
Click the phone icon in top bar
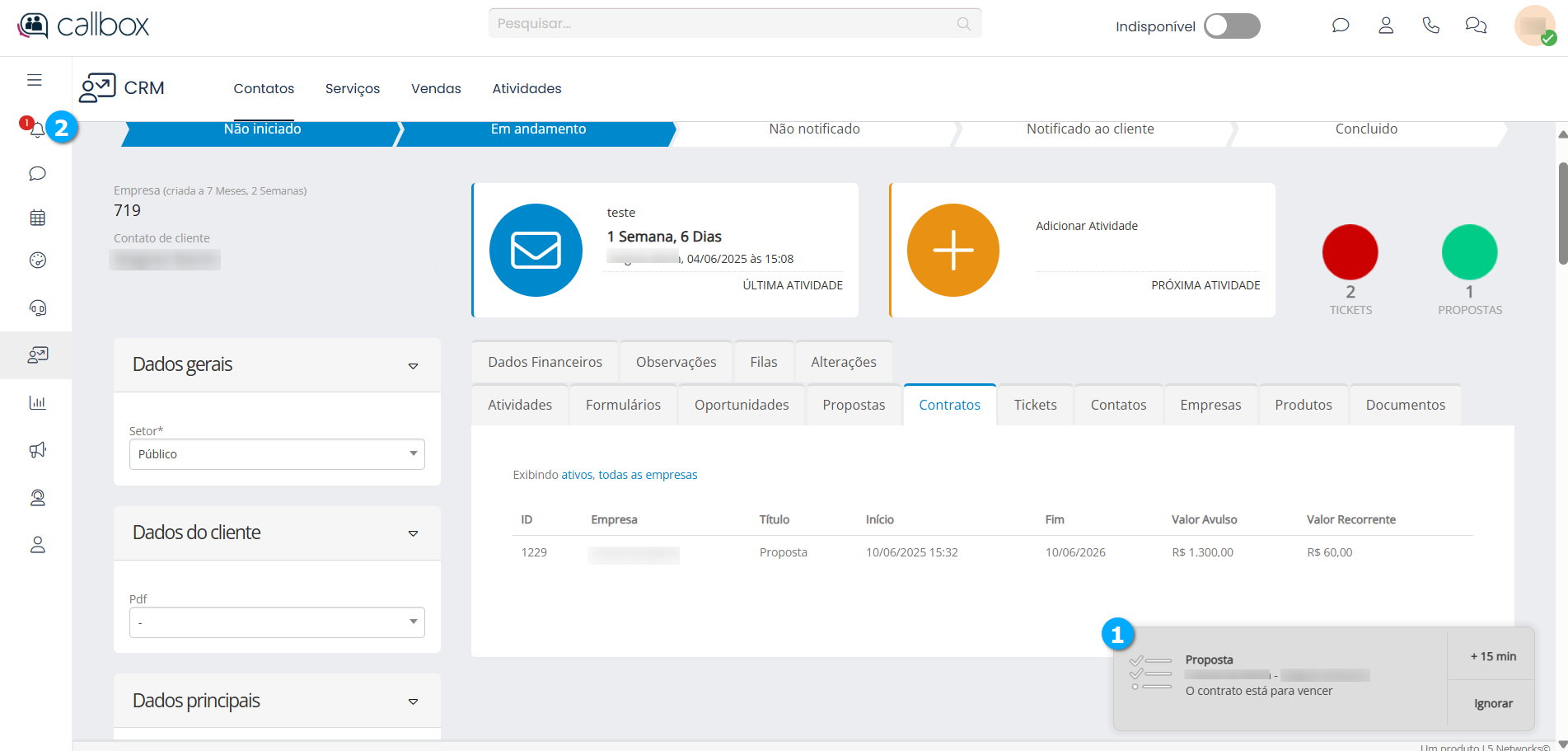click(1430, 26)
